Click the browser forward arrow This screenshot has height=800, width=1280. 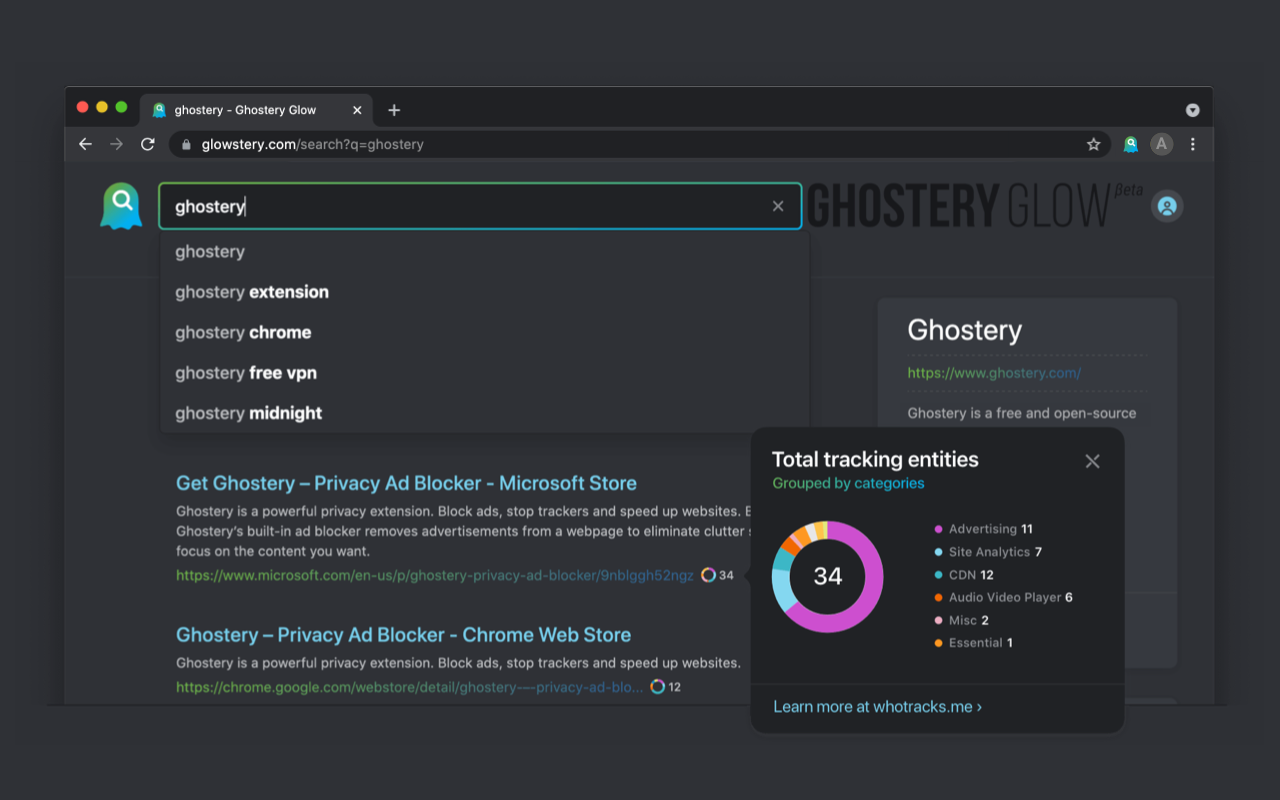(x=117, y=144)
